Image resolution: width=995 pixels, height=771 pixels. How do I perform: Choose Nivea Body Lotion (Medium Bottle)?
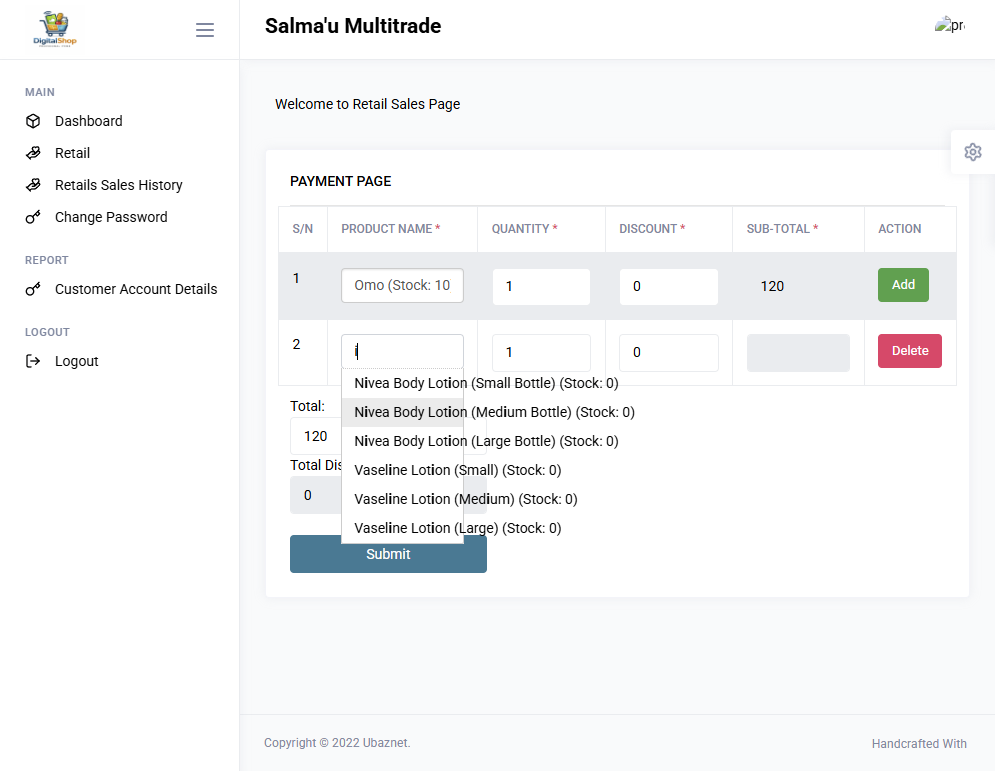point(494,412)
